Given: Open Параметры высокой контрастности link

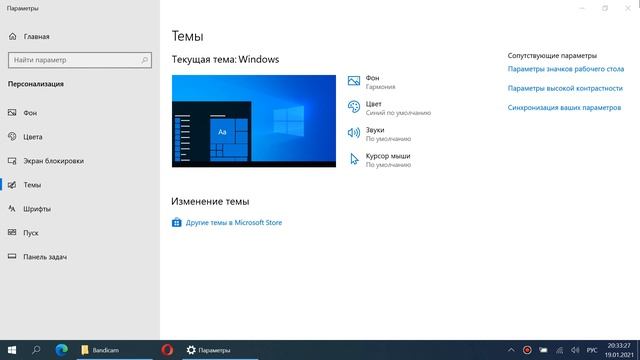Looking at the screenshot, I should click(x=565, y=88).
